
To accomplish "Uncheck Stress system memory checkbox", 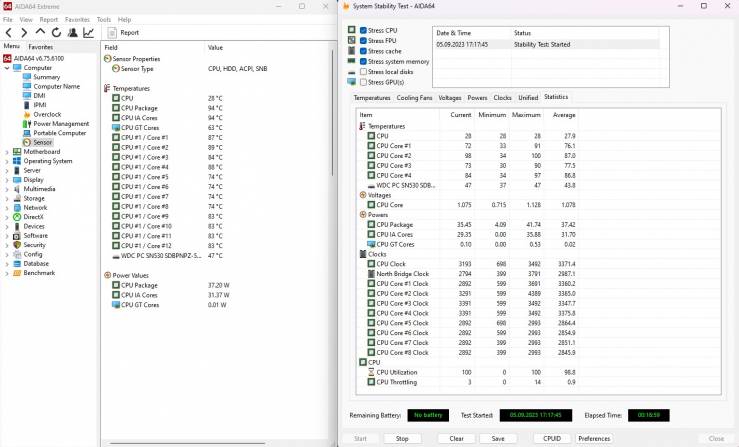I will (x=363, y=61).
